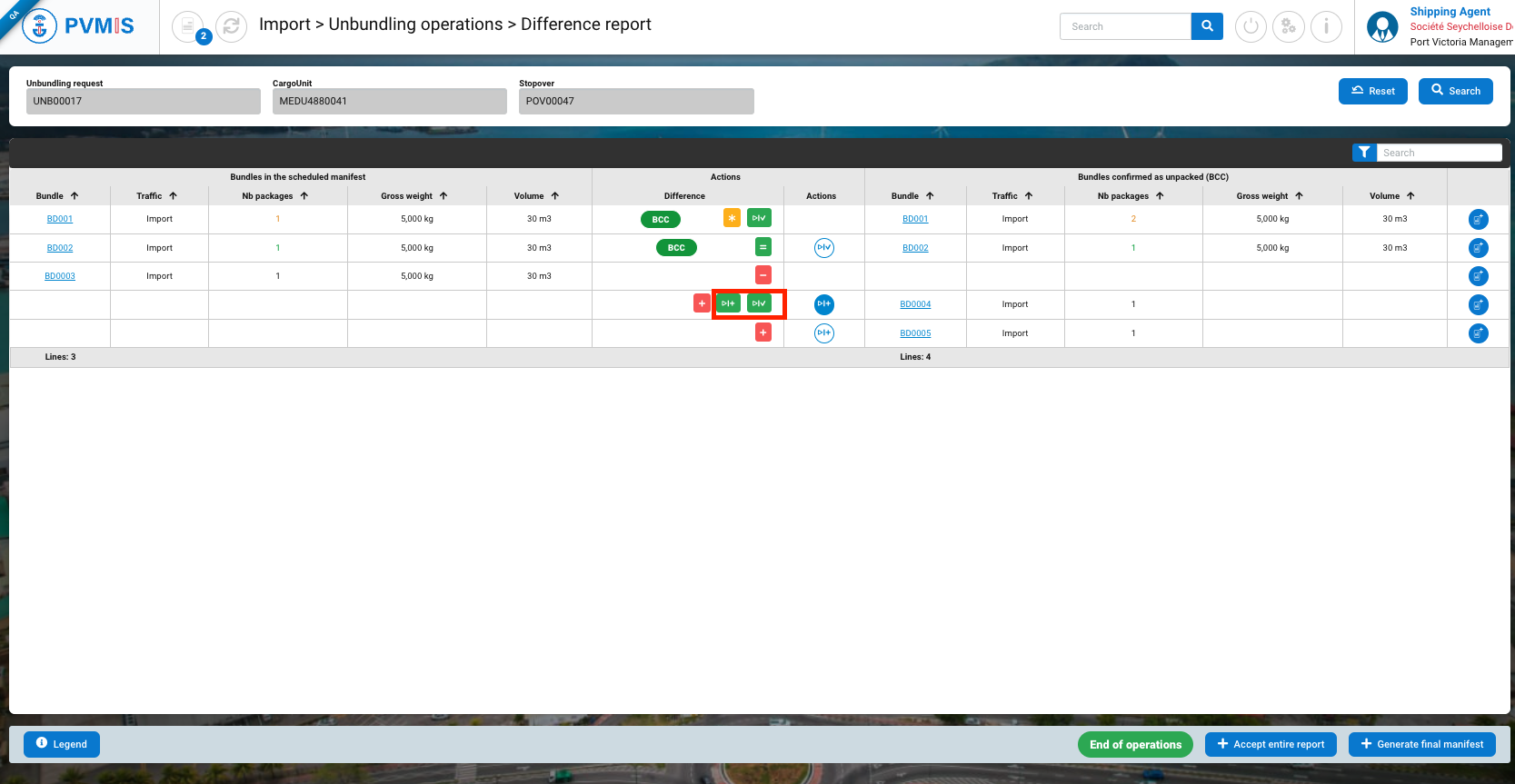Click the refresh icon in header

[x=231, y=26]
